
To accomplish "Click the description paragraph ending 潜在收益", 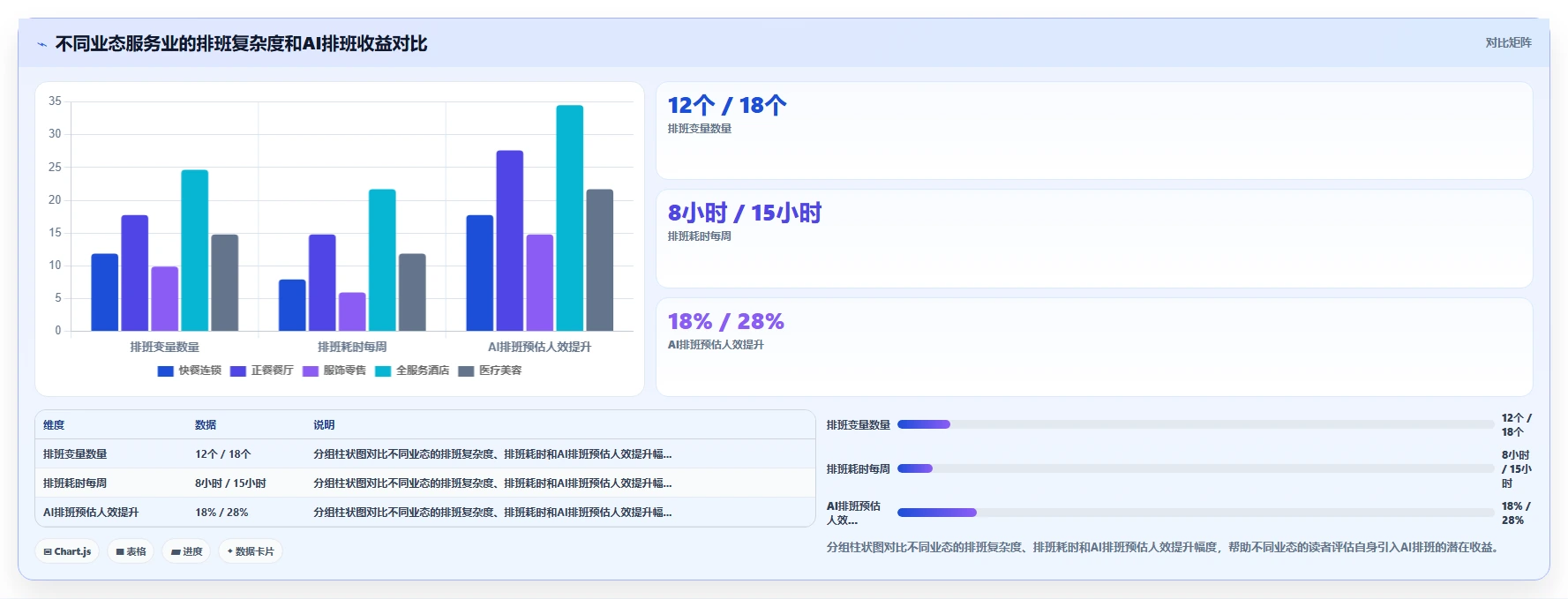I will click(x=1165, y=548).
